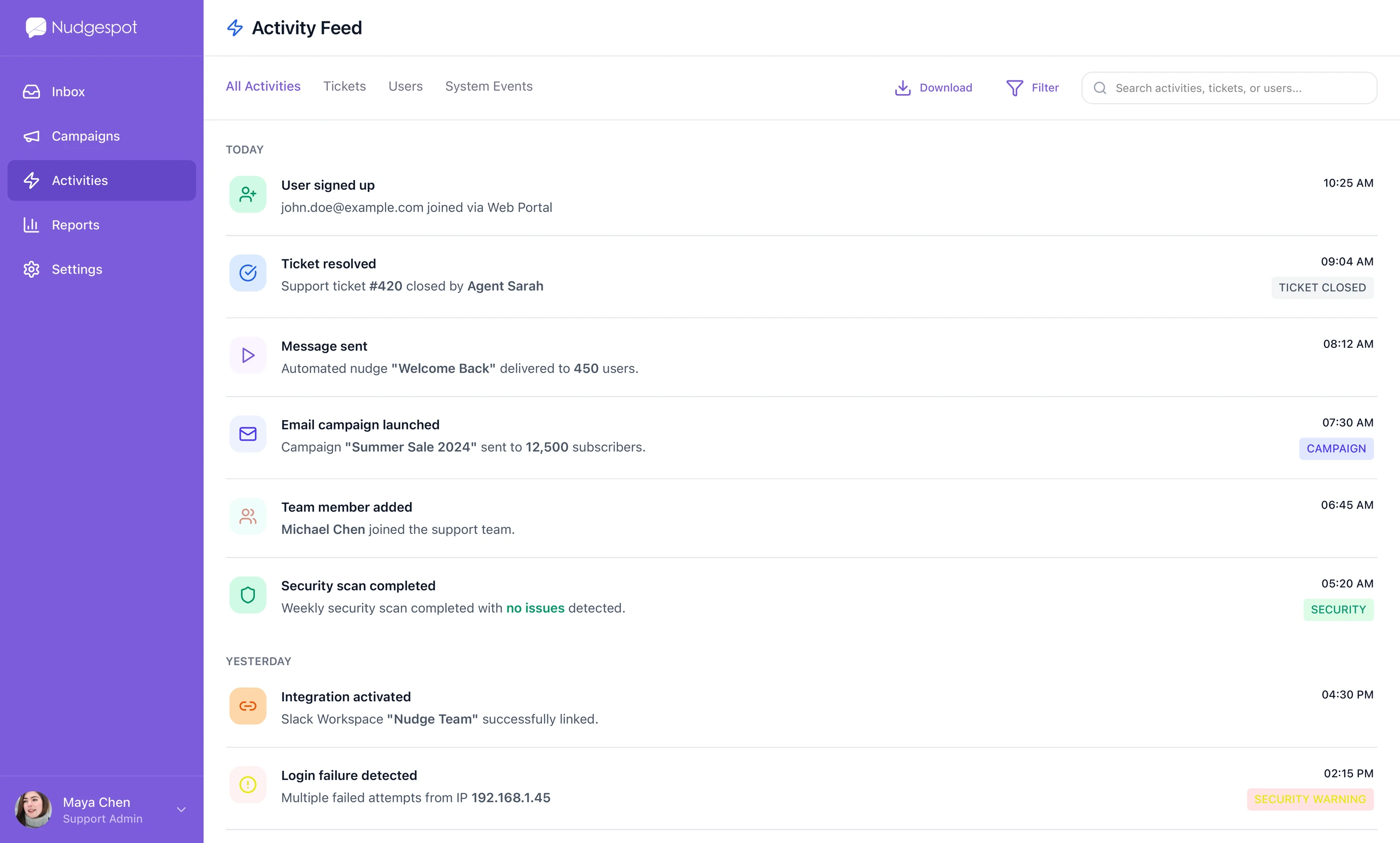The width and height of the screenshot is (1400, 843).
Task: Switch to the Tickets tab
Action: pos(344,86)
